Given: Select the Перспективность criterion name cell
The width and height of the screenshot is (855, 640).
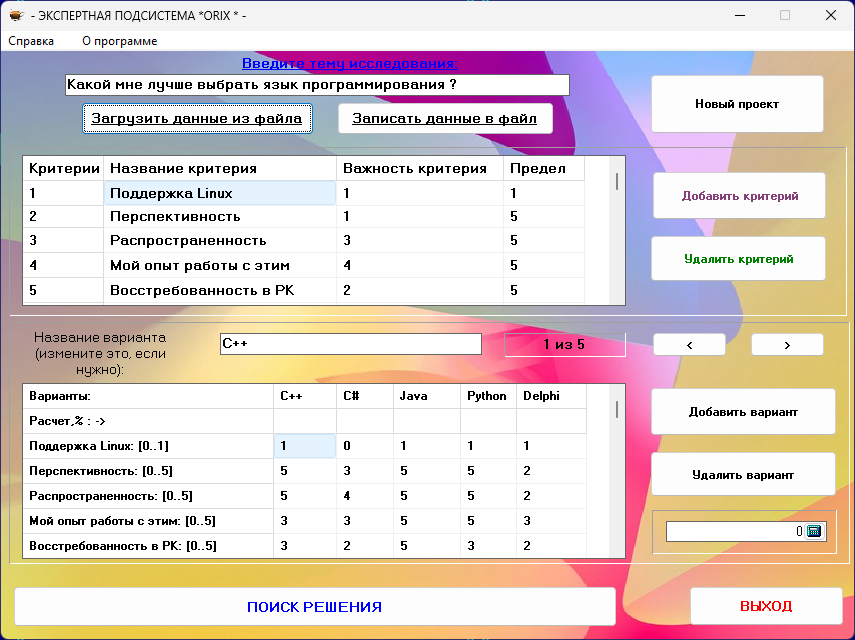Looking at the screenshot, I should (220, 216).
